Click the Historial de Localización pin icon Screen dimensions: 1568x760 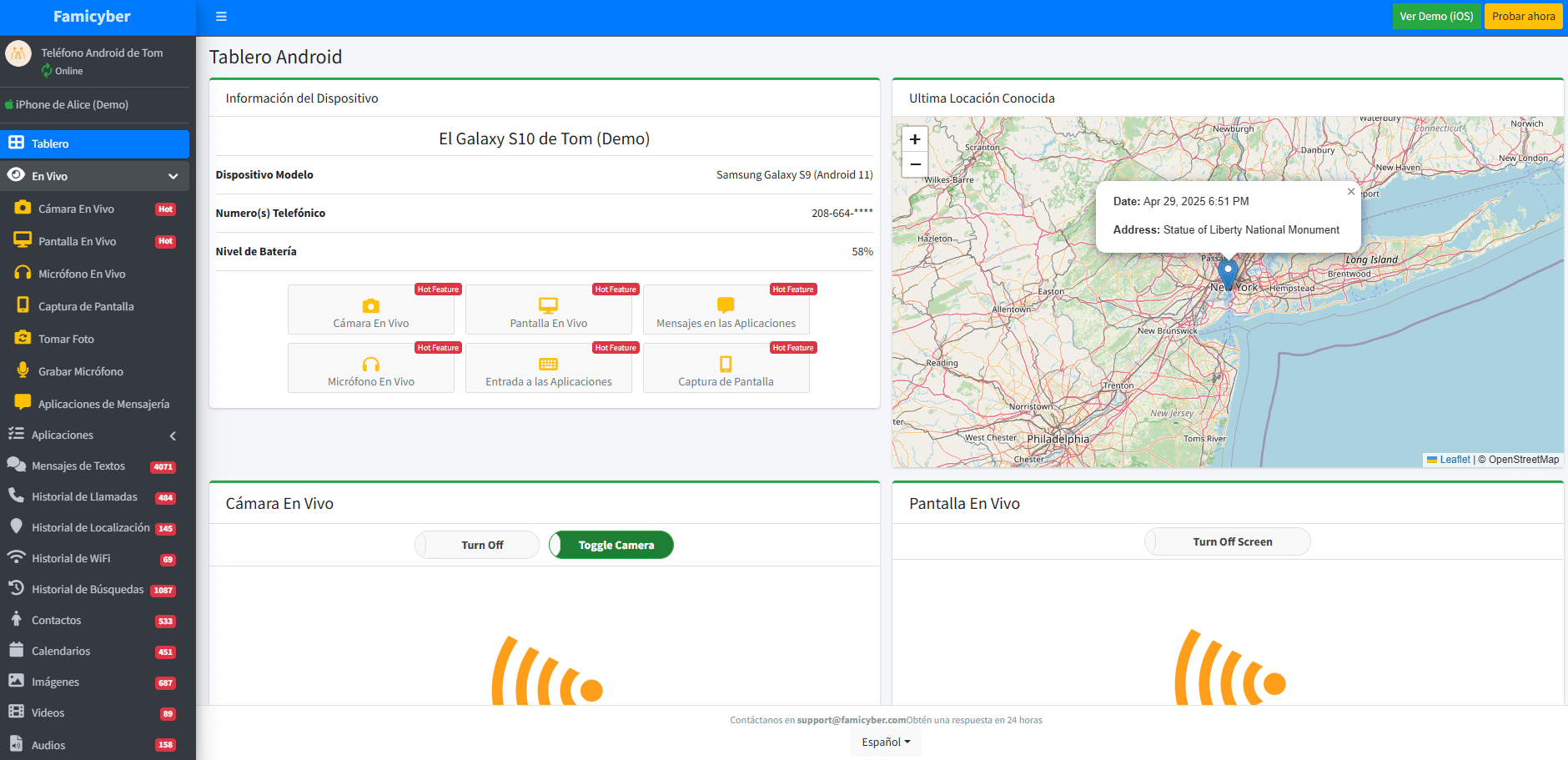coord(16,526)
